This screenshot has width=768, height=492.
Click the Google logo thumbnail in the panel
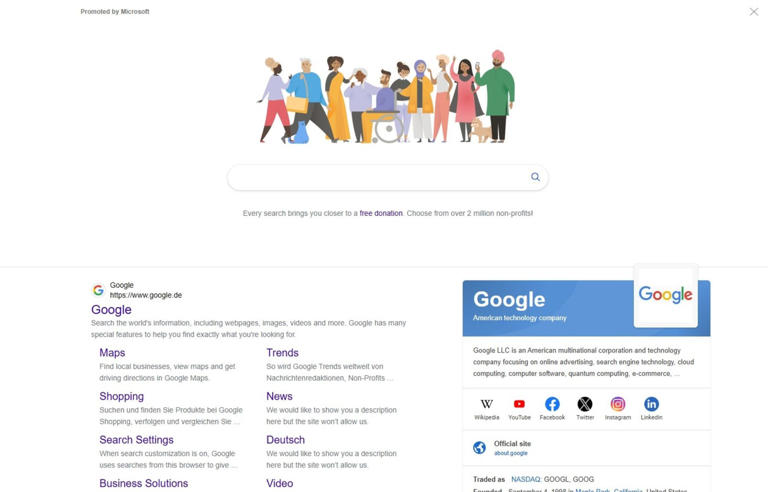(666, 295)
